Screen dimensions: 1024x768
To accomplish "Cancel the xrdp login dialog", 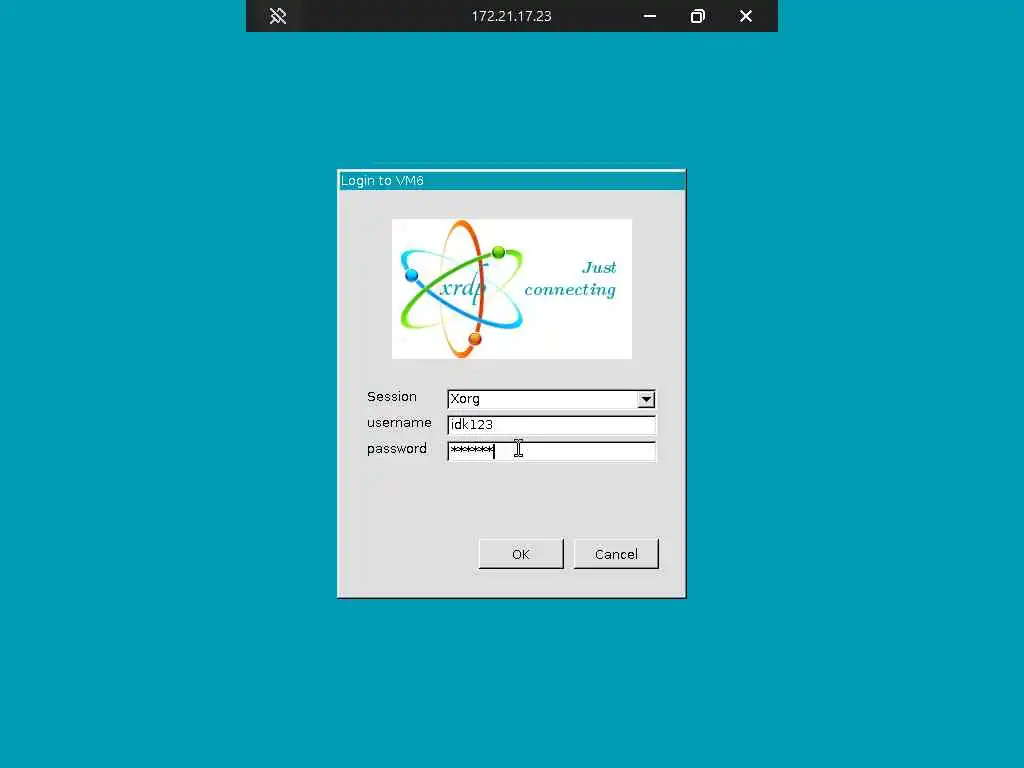I will pyautogui.click(x=616, y=554).
